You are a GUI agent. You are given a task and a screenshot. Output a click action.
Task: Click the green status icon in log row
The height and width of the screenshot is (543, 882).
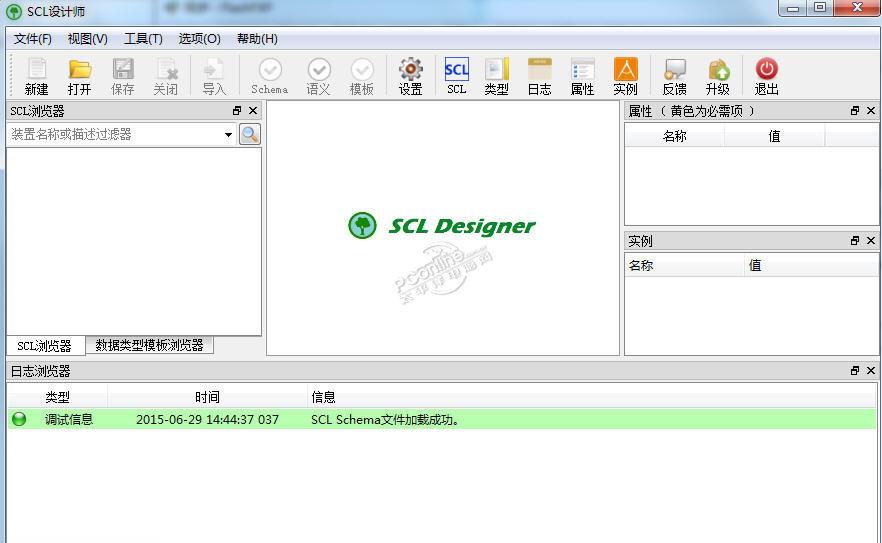pos(19,419)
